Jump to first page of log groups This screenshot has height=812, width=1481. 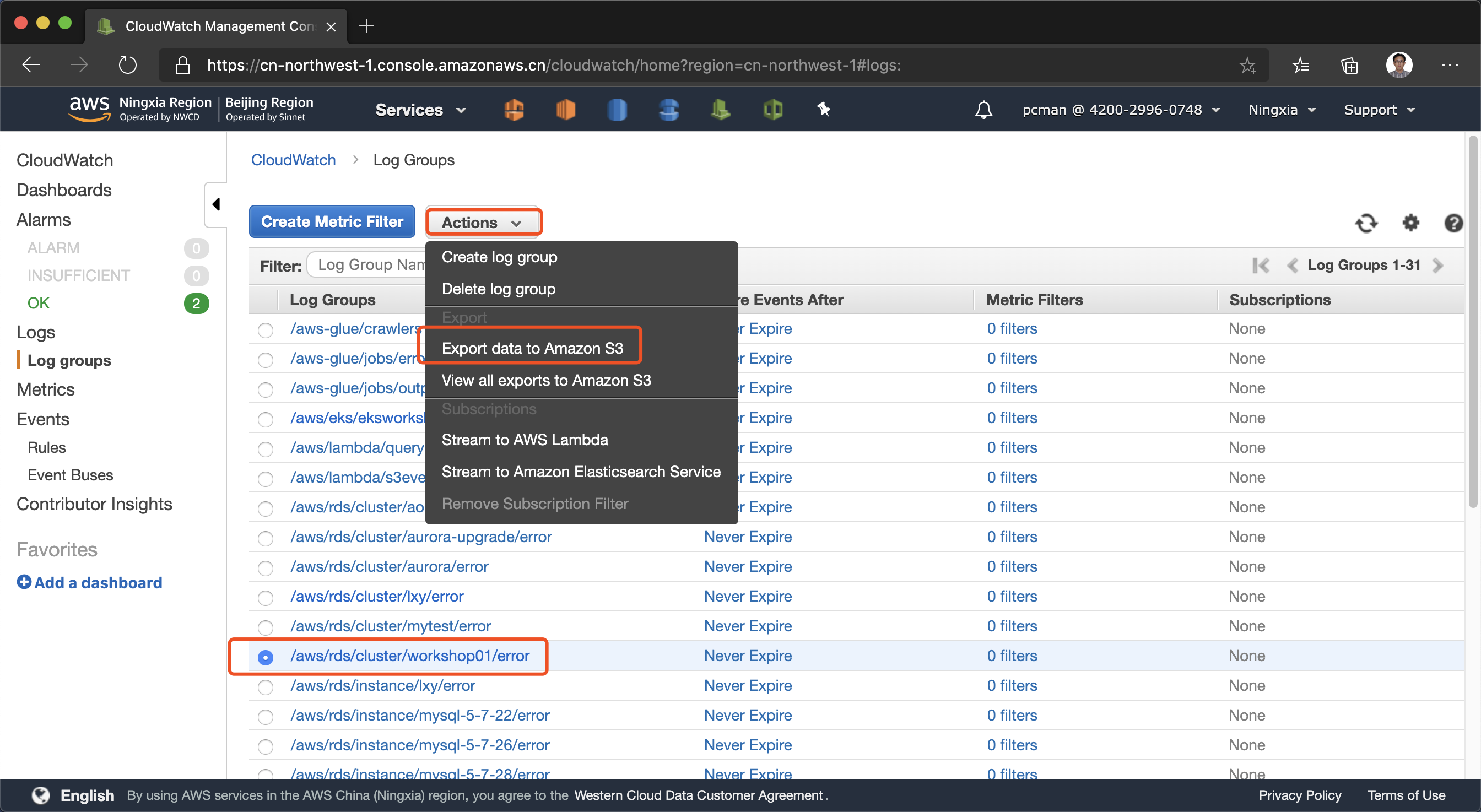click(x=1260, y=266)
